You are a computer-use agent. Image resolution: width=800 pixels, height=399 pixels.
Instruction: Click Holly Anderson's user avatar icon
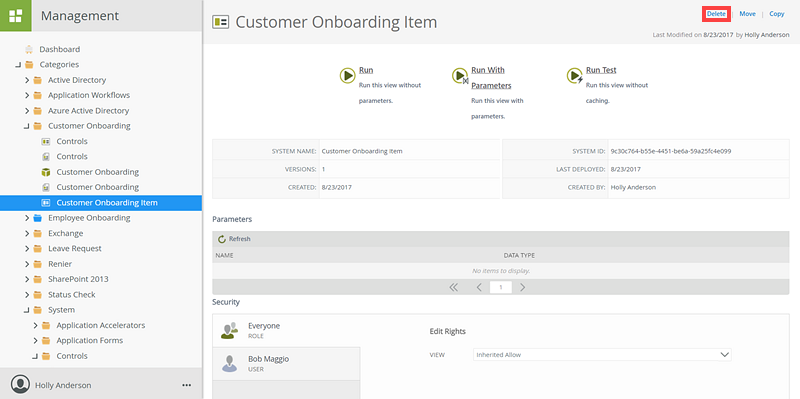[x=20, y=385]
